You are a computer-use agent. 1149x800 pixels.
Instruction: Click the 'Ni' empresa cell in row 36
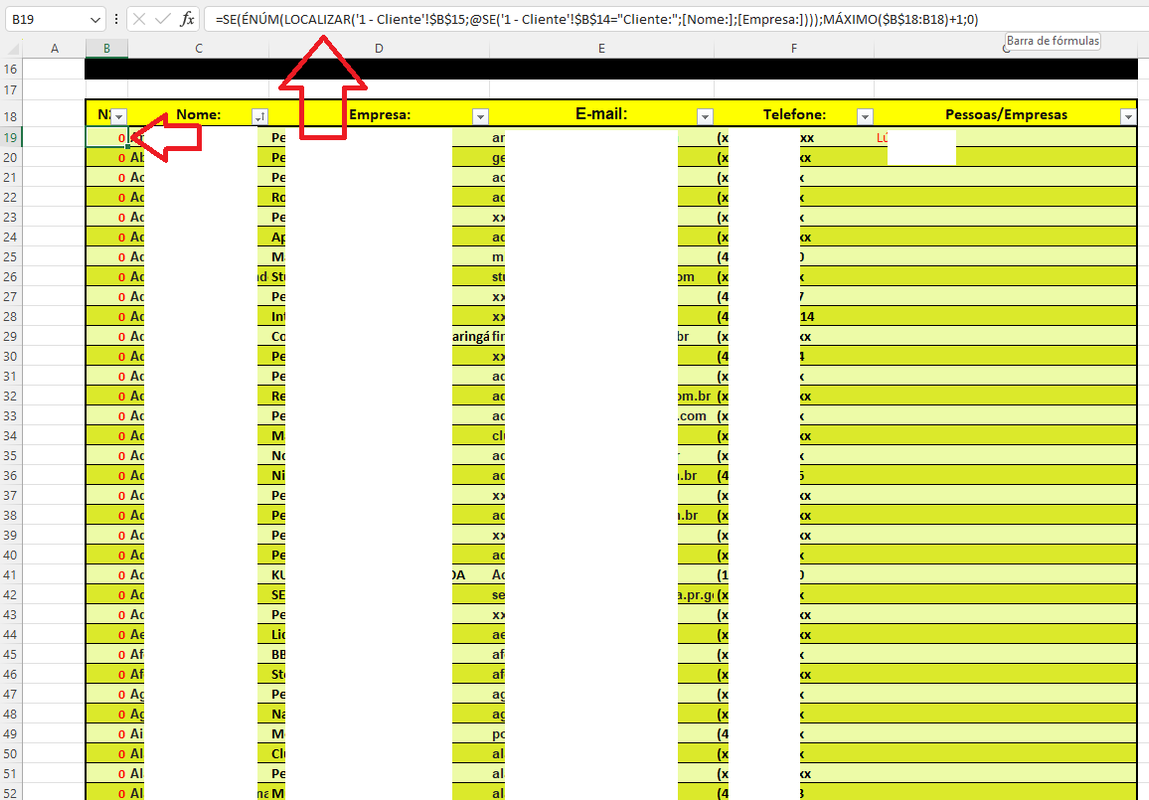point(379,475)
